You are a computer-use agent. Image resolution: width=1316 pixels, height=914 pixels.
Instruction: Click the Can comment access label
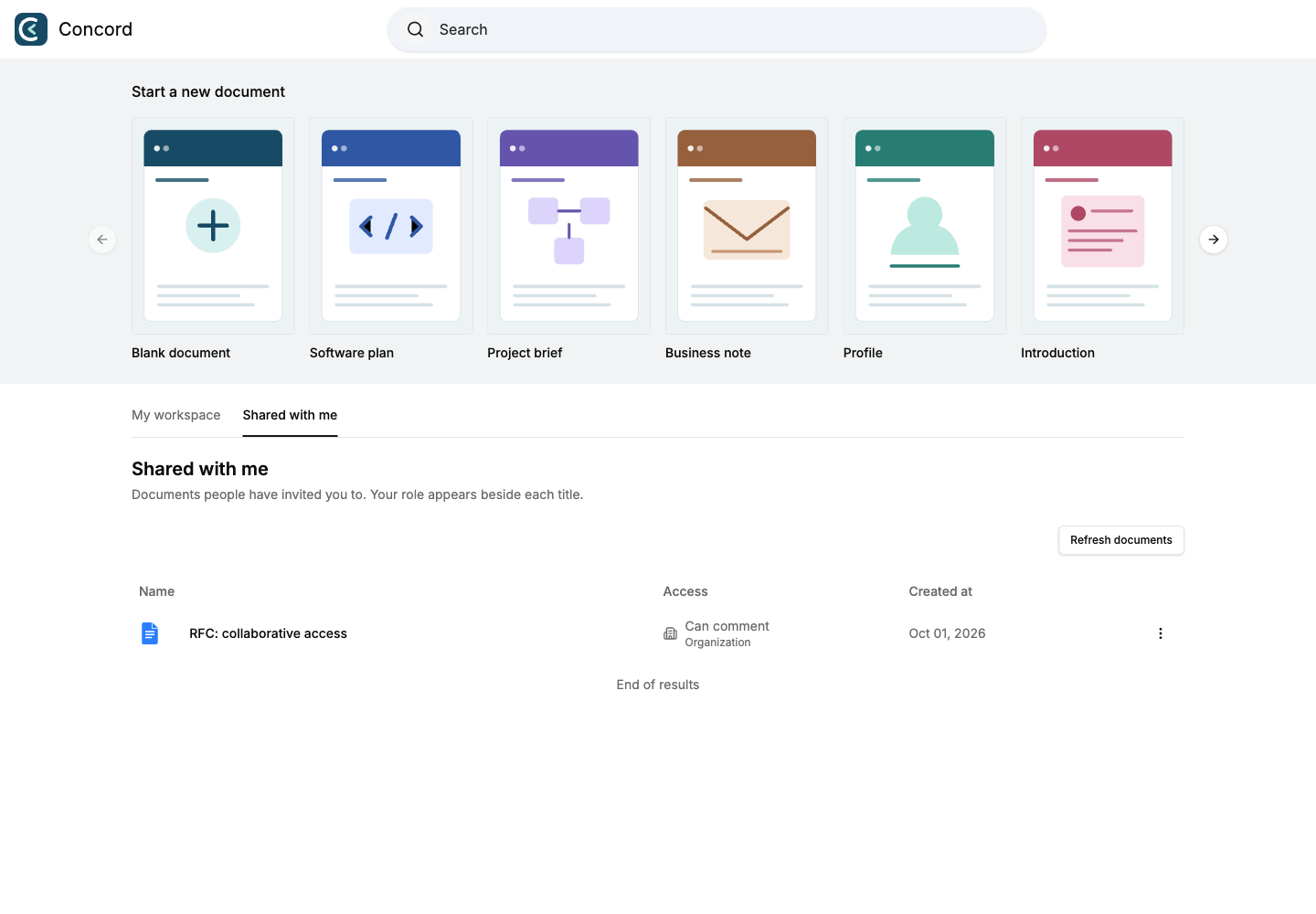pos(727,626)
